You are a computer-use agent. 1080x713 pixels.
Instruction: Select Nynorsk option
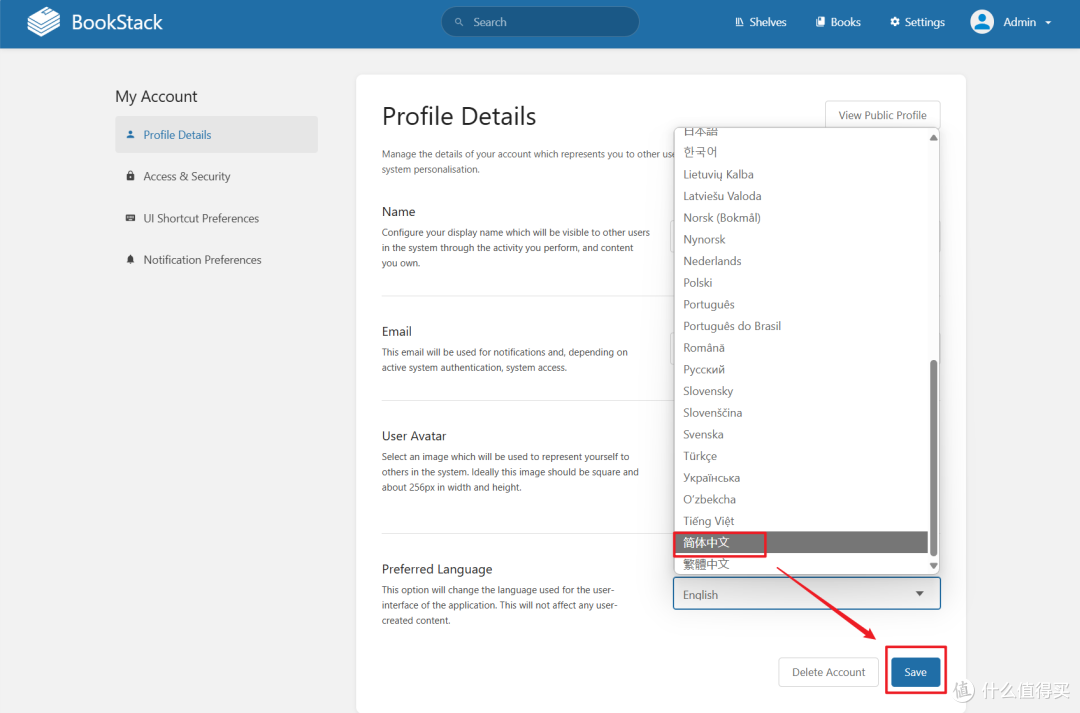[801, 239]
